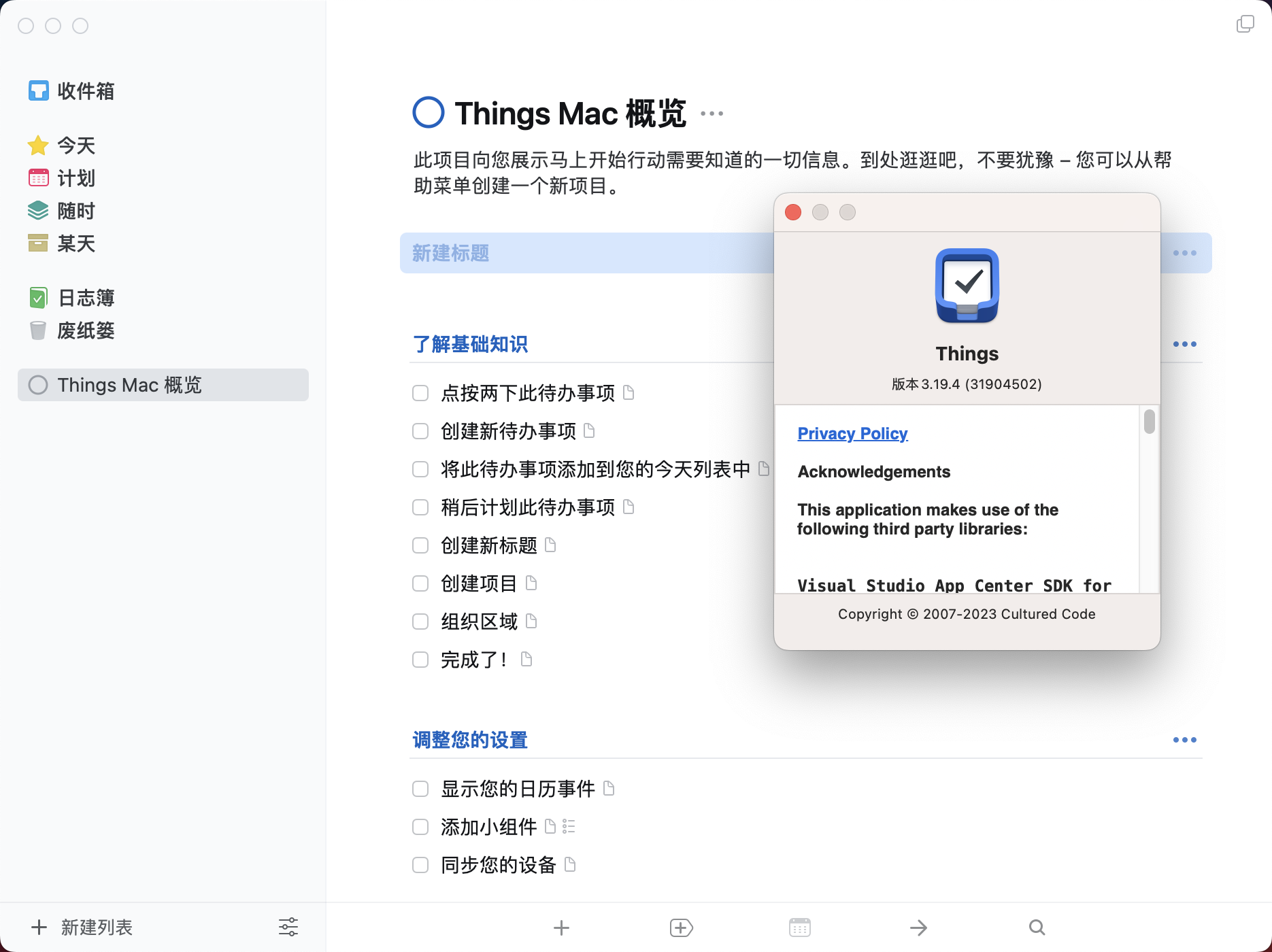Check 稍后计划此待办事项 checkbox
The image size is (1272, 952).
pyautogui.click(x=420, y=507)
